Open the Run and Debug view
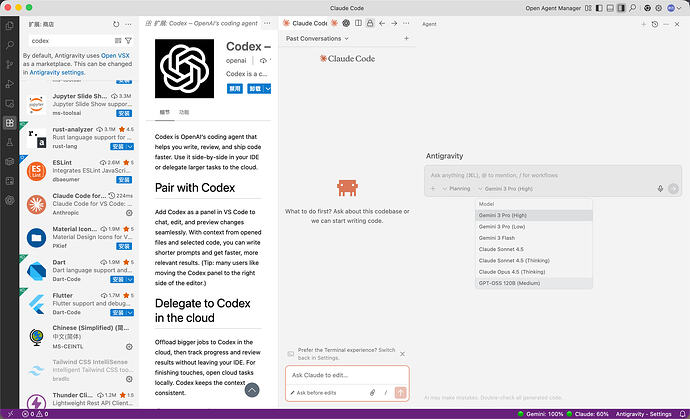 point(10,84)
